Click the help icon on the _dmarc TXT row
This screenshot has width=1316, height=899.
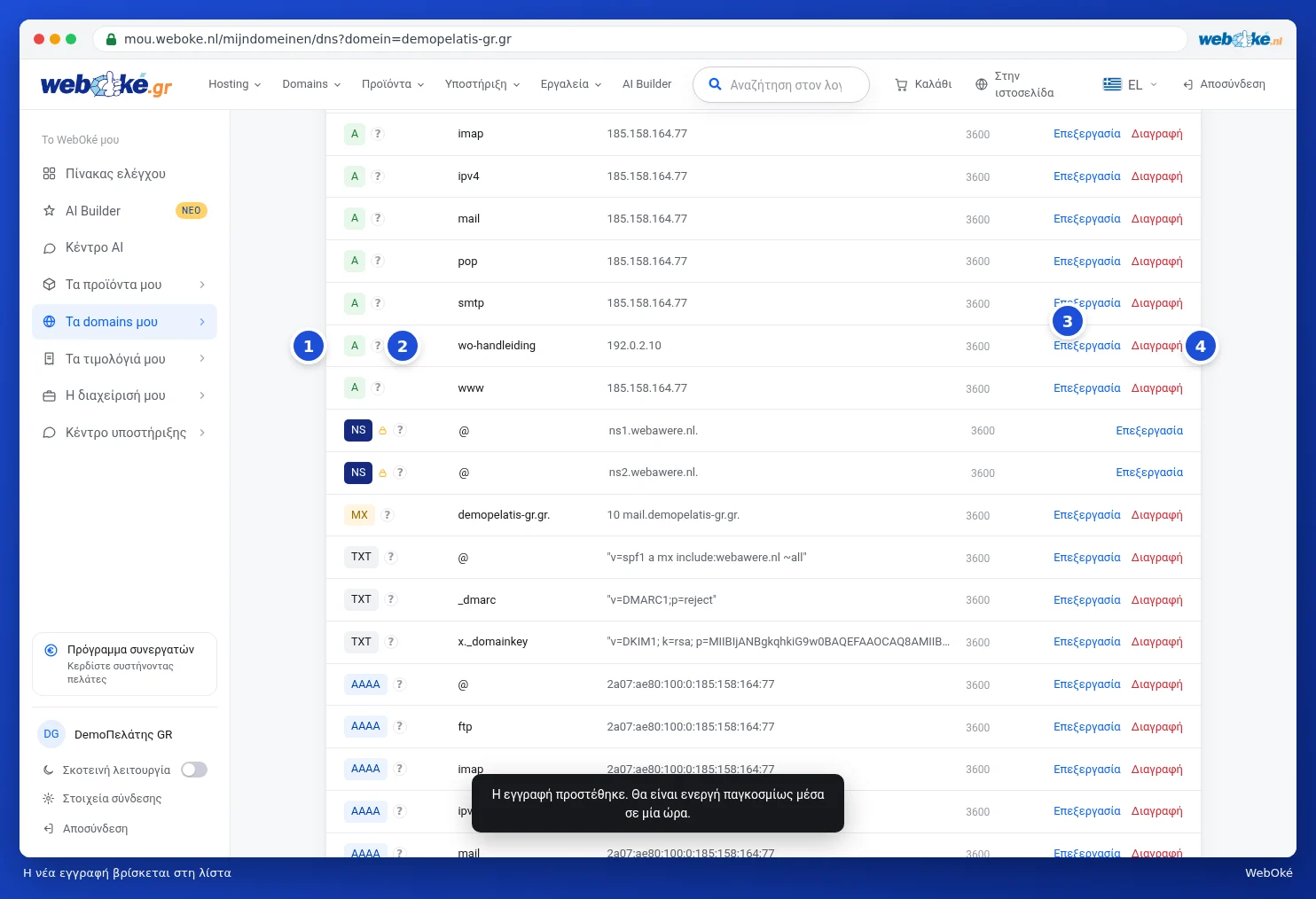coord(391,599)
